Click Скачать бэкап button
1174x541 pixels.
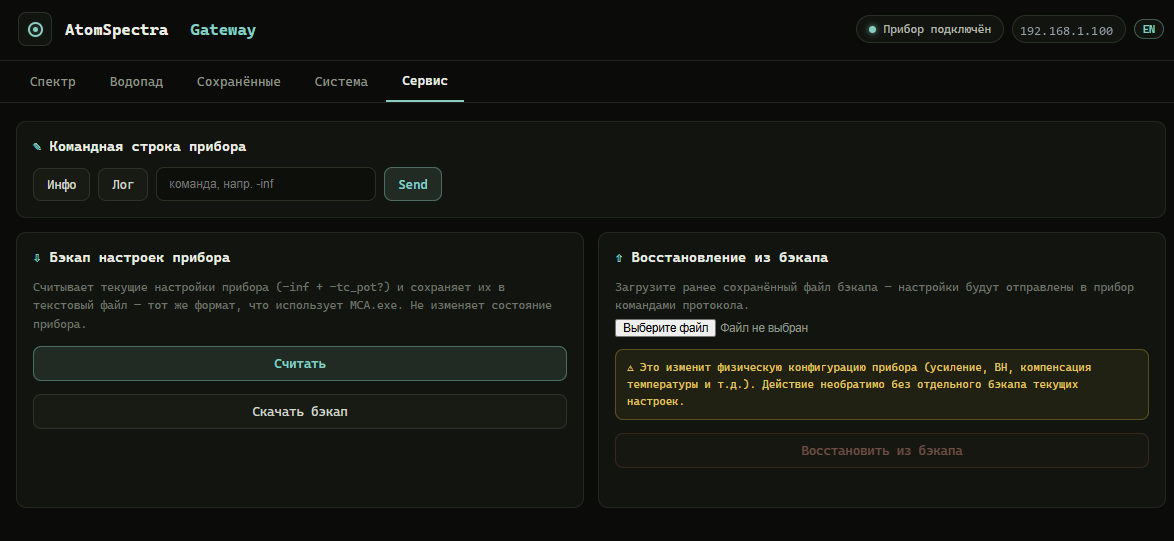[299, 412]
